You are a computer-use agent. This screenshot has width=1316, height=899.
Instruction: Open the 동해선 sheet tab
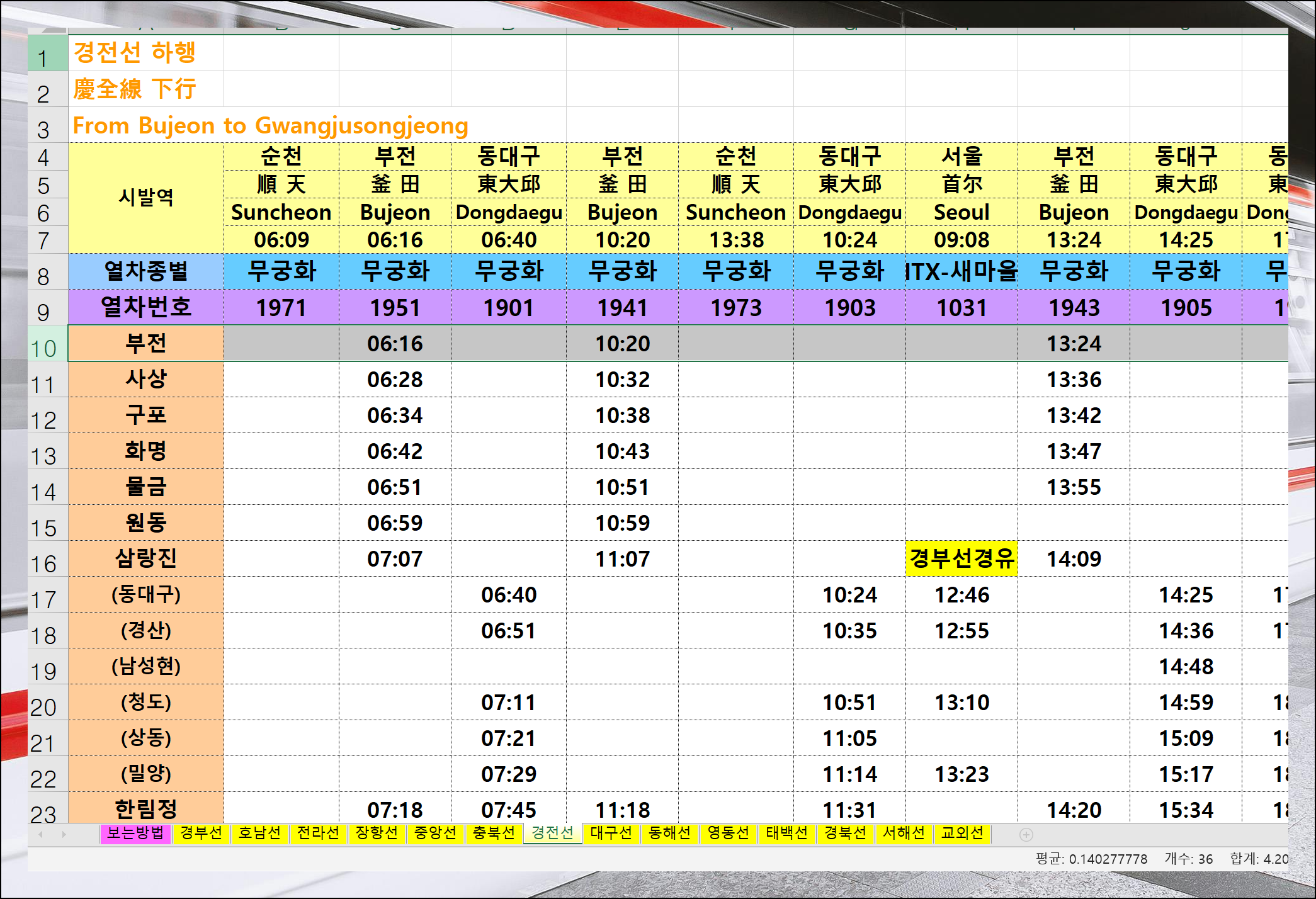pyautogui.click(x=669, y=833)
